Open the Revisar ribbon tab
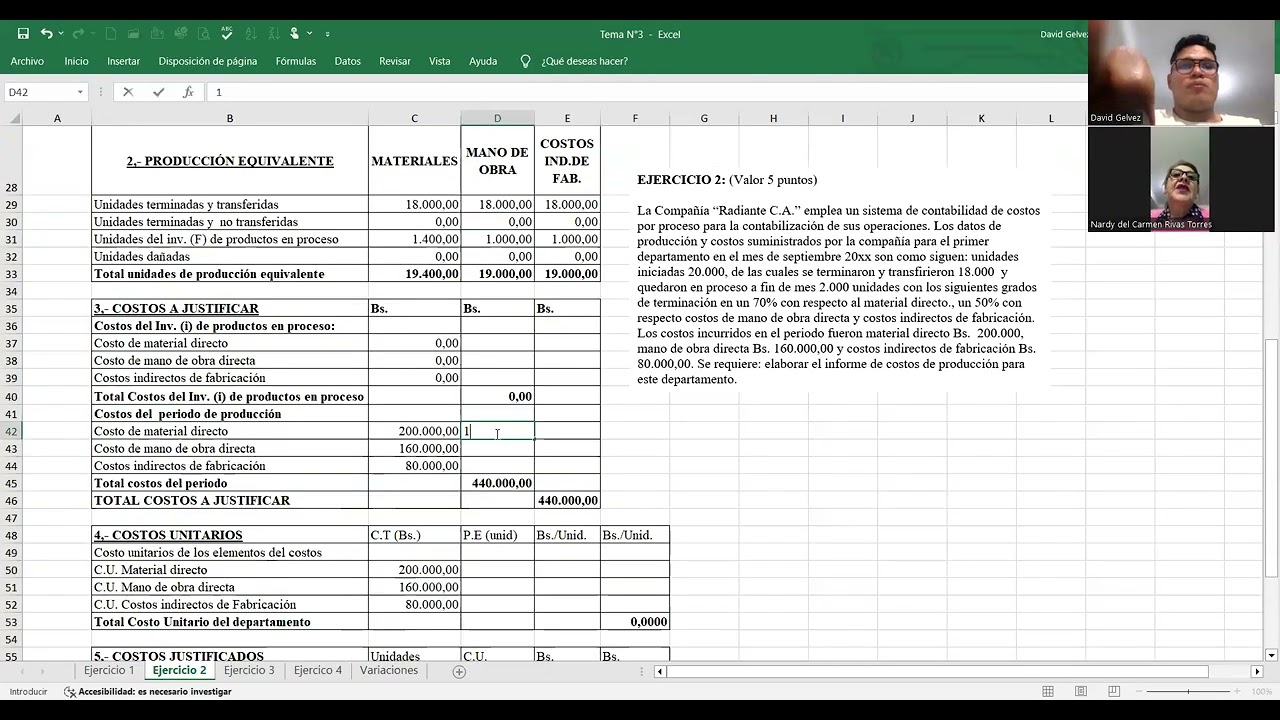The width and height of the screenshot is (1280, 720). click(x=395, y=61)
